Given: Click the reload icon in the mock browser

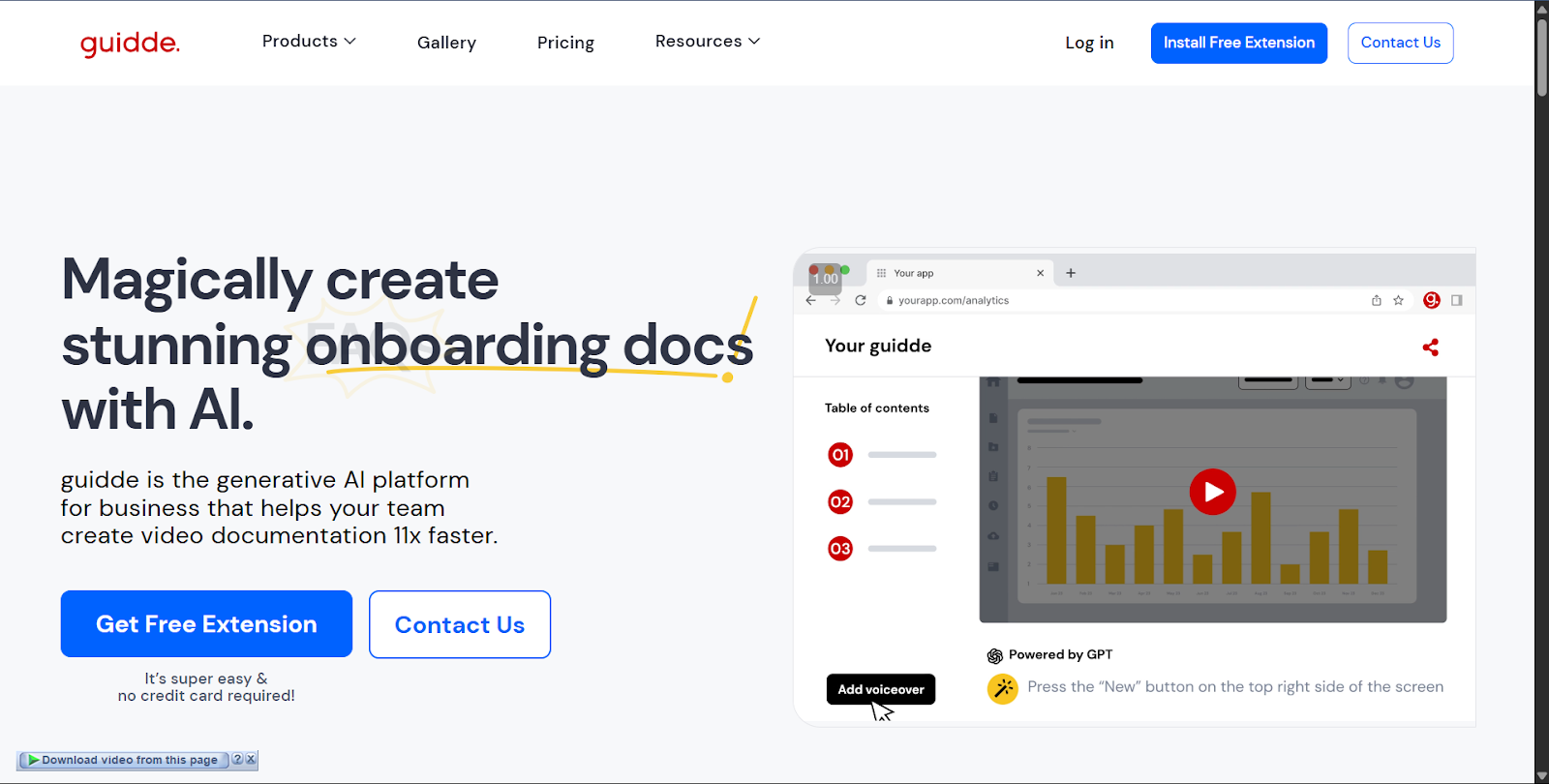Looking at the screenshot, I should click(x=861, y=300).
